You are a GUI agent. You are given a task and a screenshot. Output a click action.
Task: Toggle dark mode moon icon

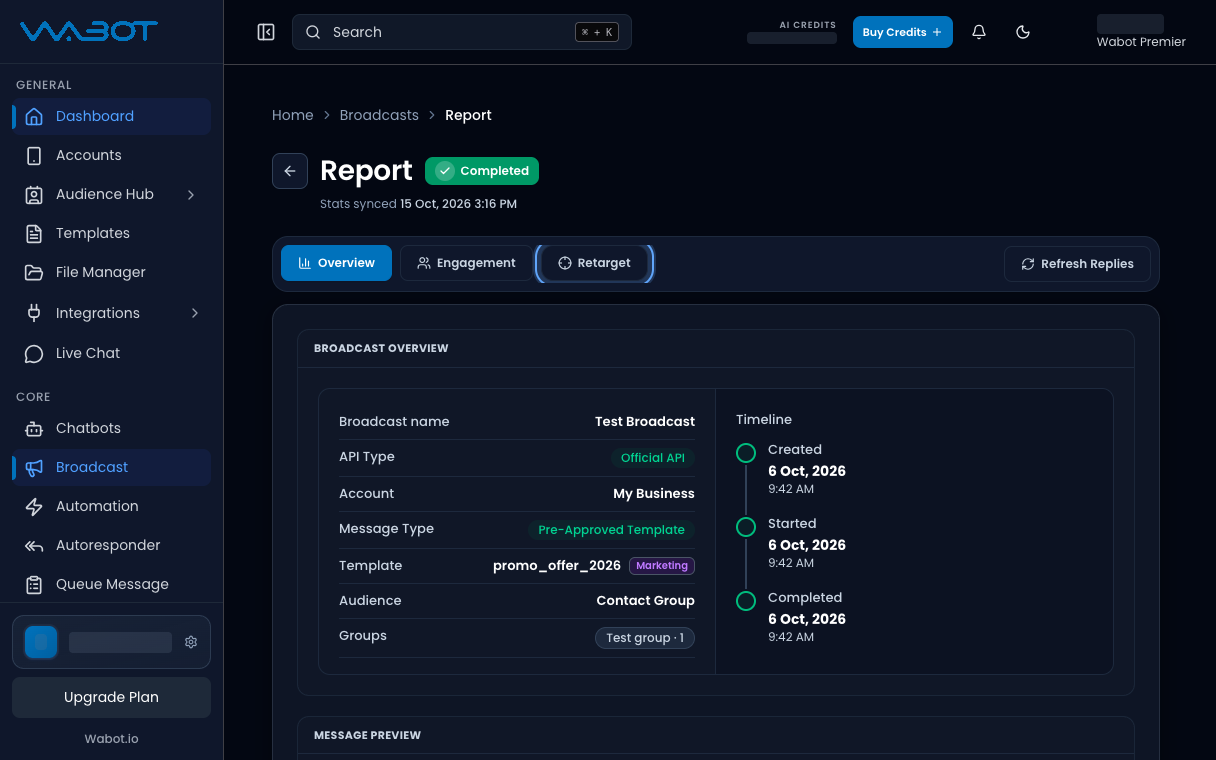tap(1023, 32)
